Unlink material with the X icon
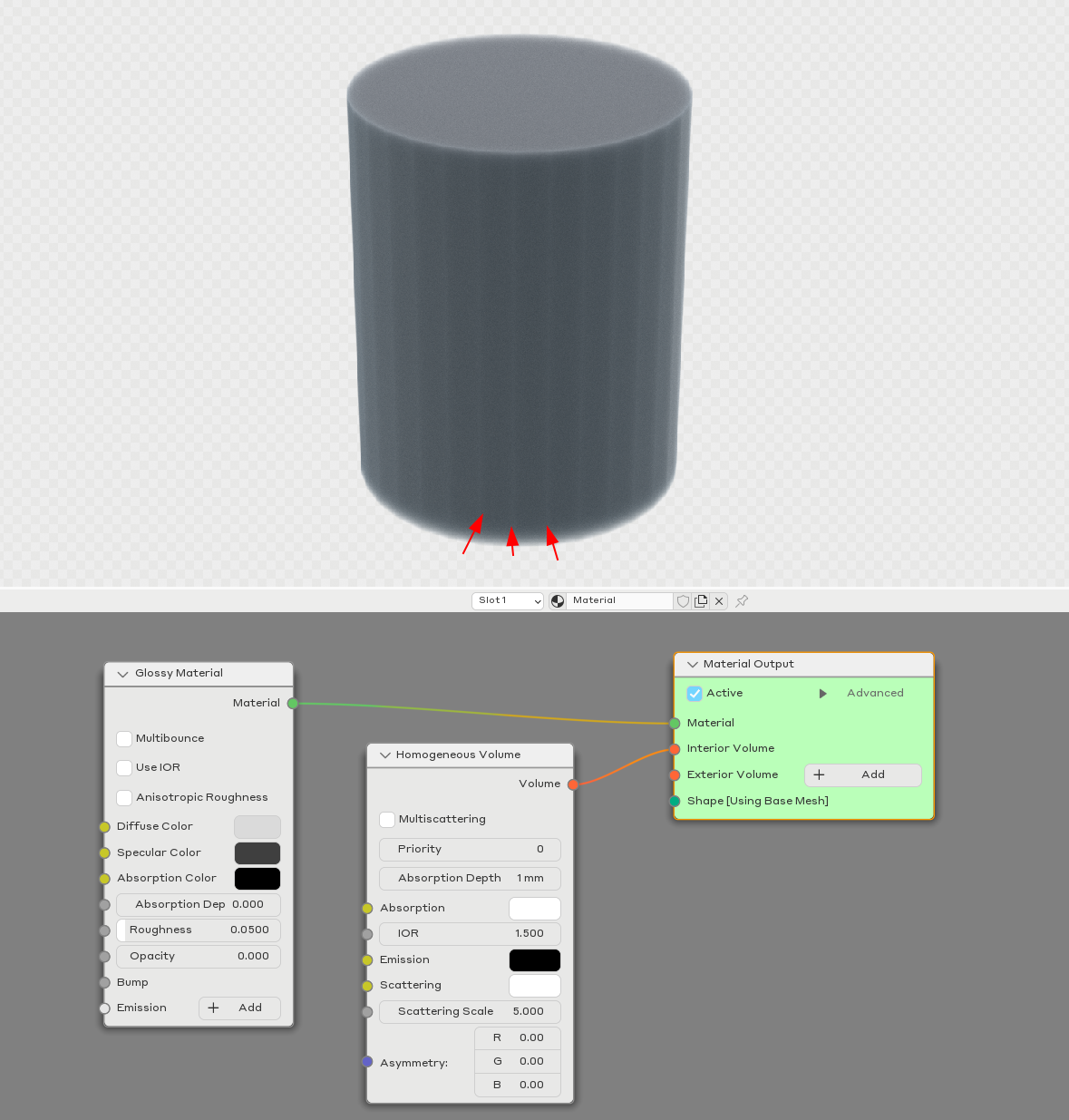Screen dimensions: 1069x1120 tap(719, 600)
